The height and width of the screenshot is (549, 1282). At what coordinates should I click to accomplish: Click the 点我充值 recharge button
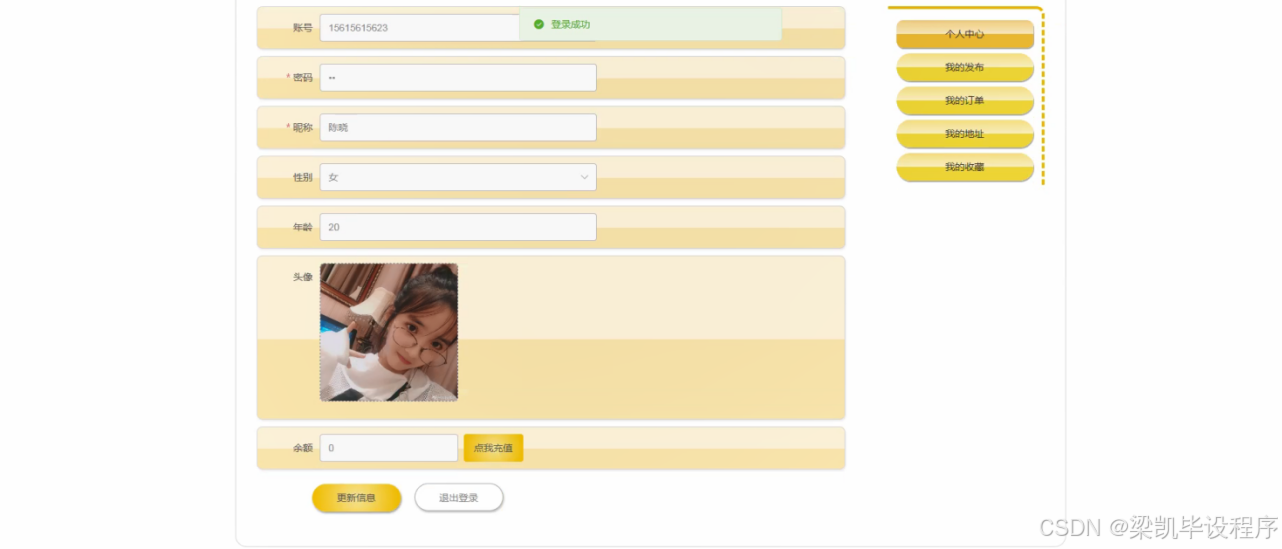click(493, 448)
